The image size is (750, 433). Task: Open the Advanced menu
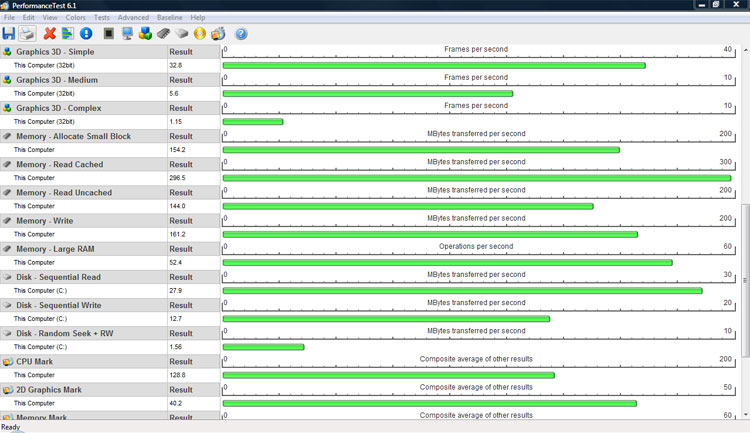point(133,17)
